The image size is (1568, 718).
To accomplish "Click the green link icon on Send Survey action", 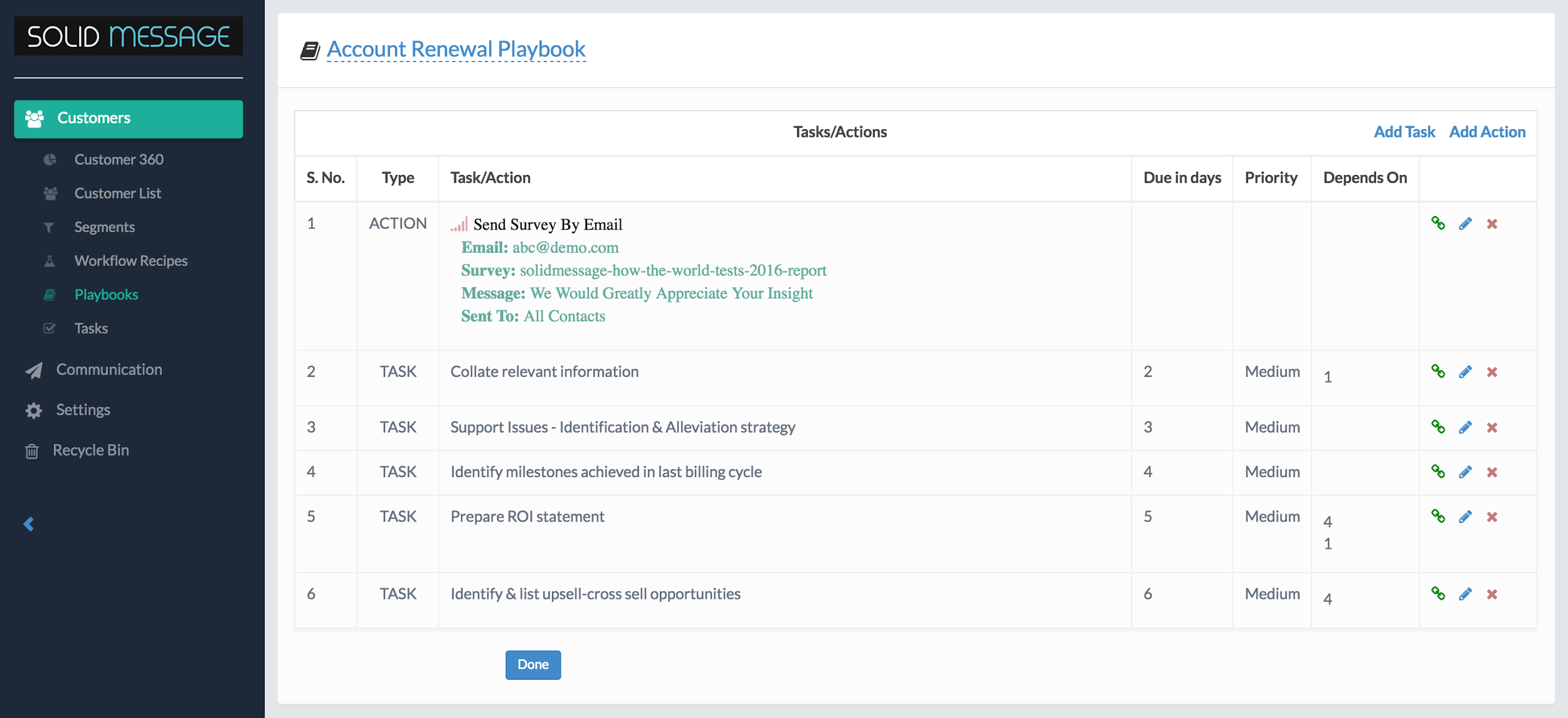I will (1439, 223).
